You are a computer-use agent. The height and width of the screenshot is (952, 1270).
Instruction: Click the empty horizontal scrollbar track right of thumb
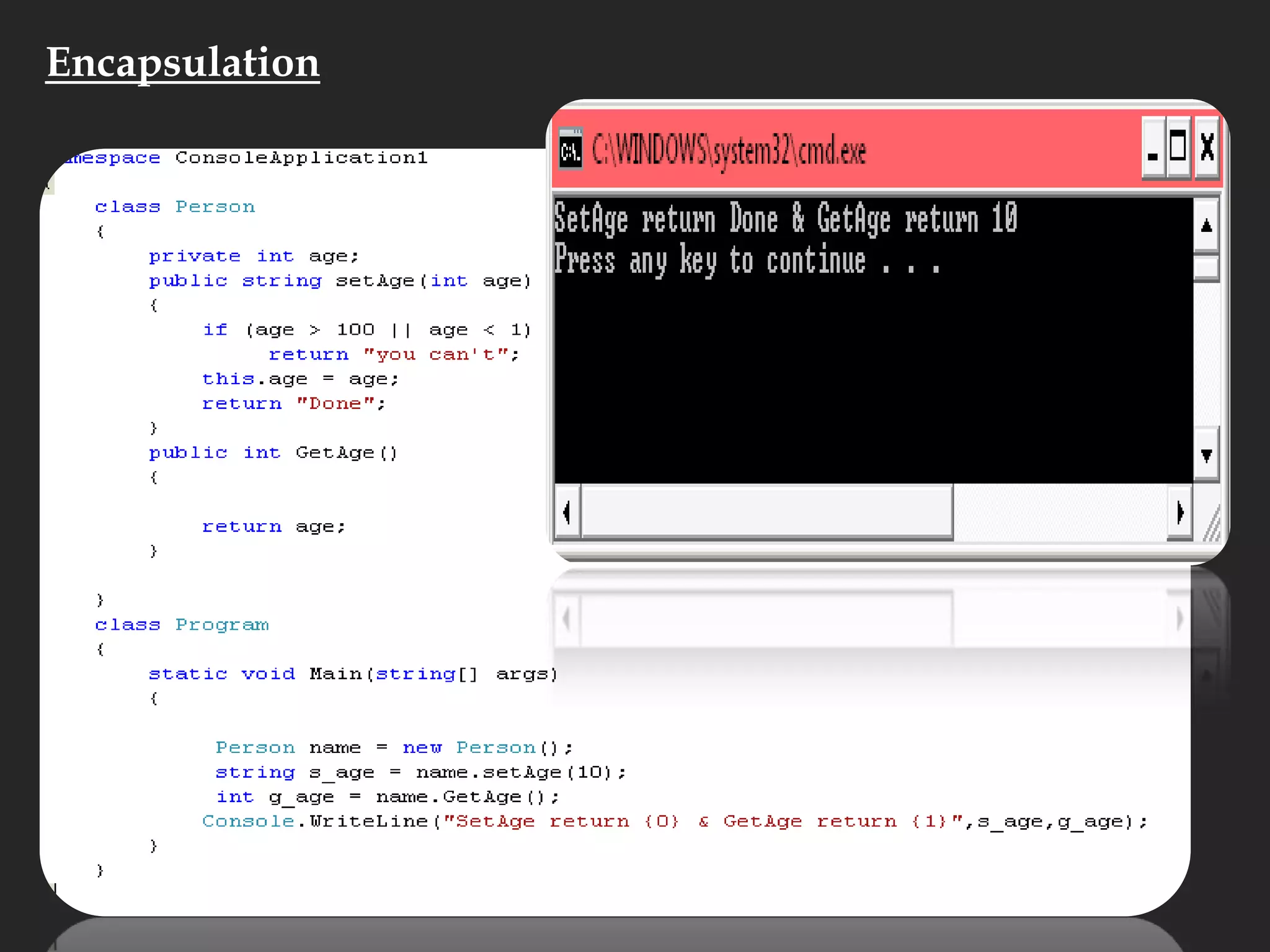[1059, 513]
